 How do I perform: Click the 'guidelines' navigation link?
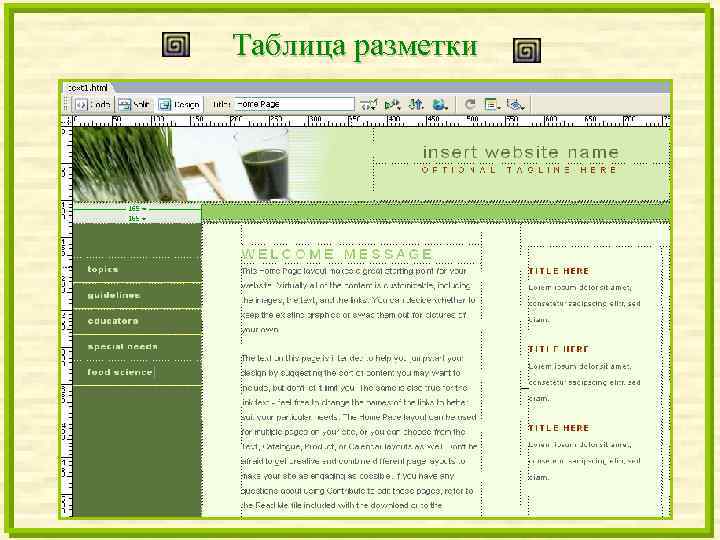(x=113, y=295)
